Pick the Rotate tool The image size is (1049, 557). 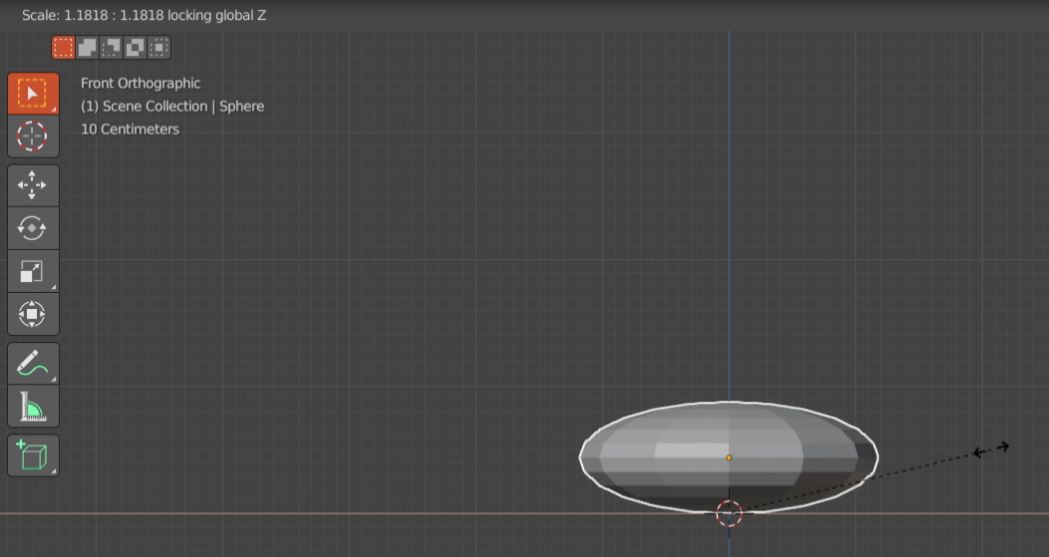(33, 228)
